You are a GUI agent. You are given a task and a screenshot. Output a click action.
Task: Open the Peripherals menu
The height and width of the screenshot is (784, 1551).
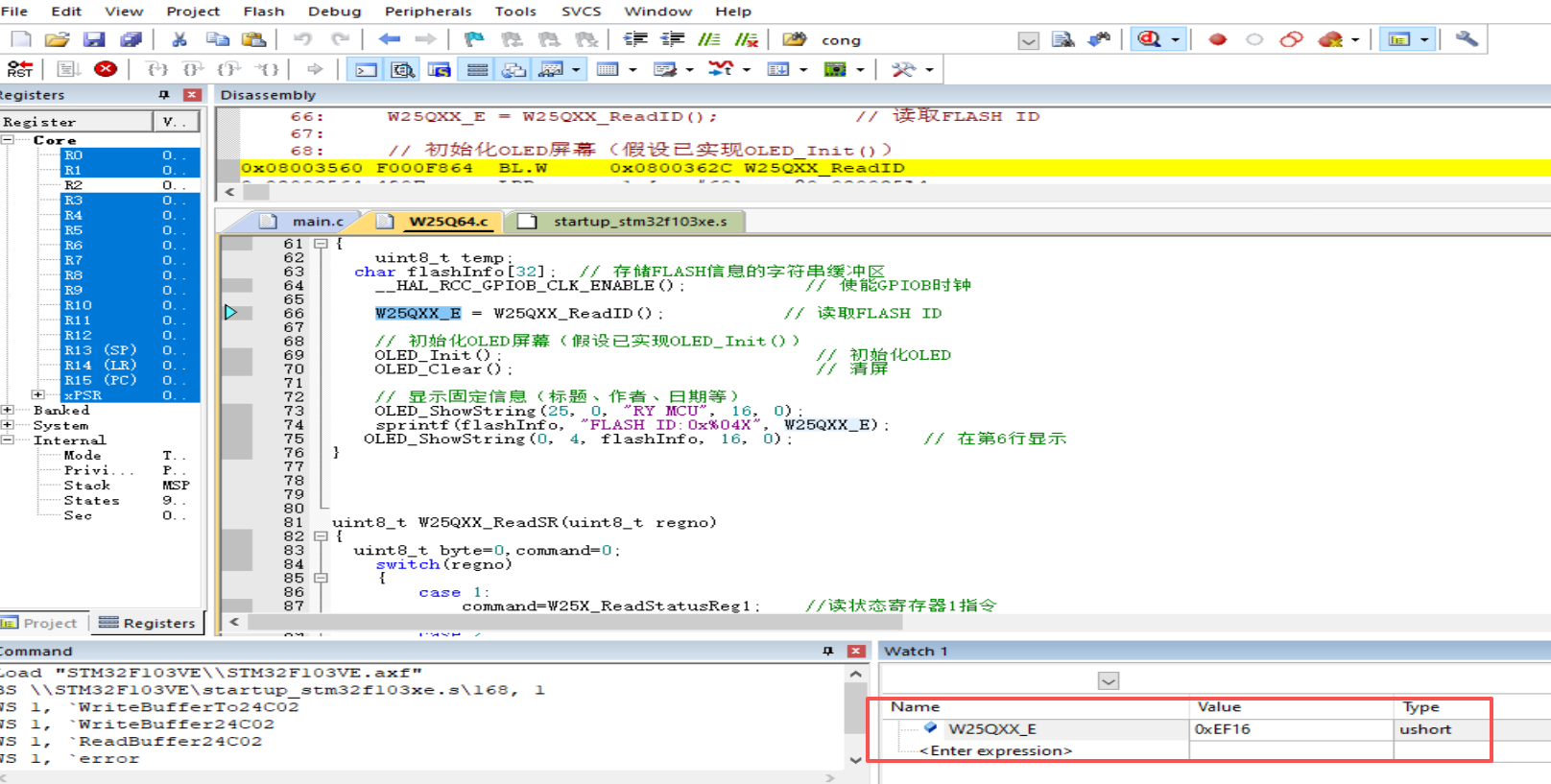427,12
